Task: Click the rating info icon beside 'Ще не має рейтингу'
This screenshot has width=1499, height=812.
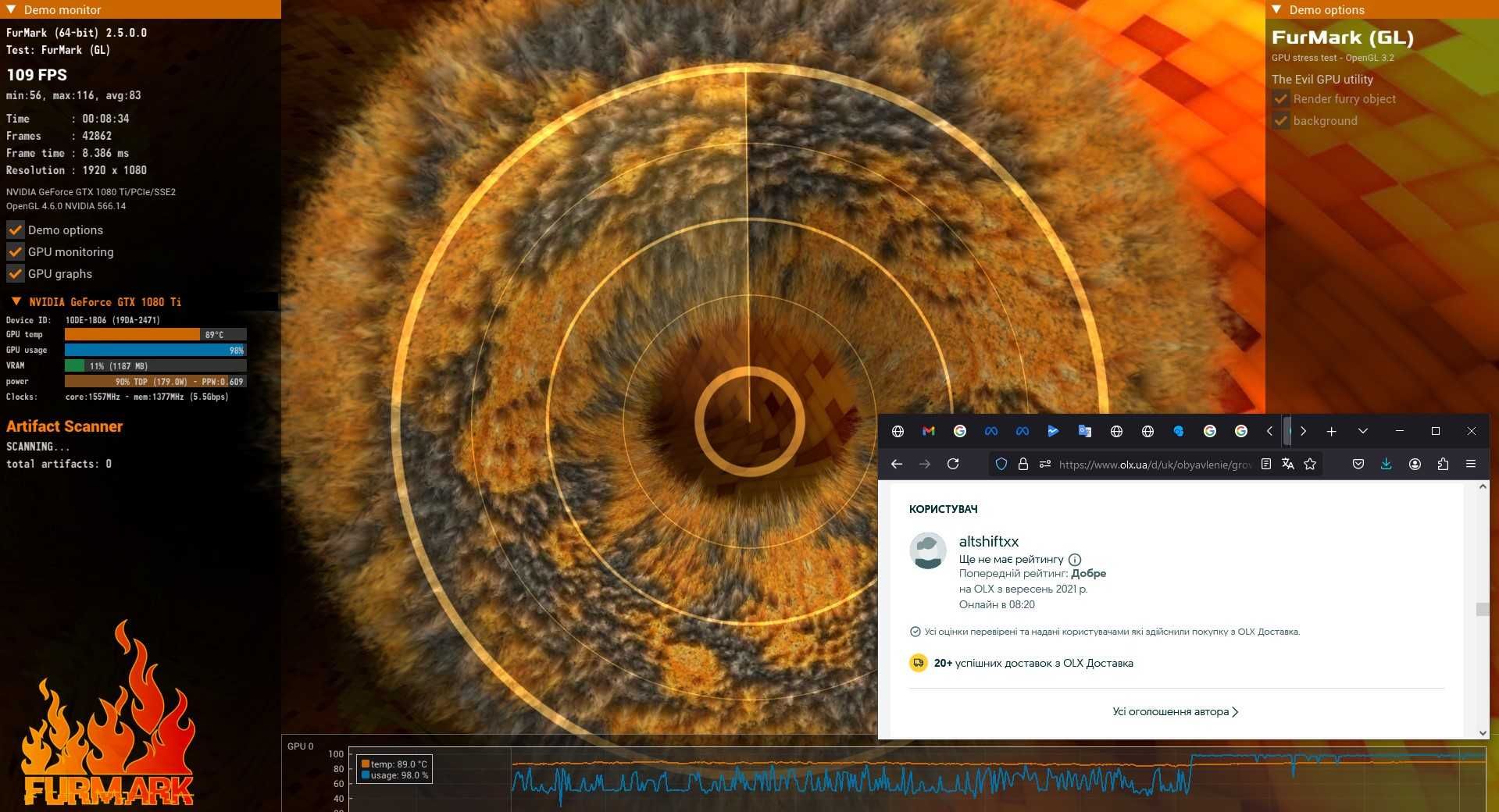Action: [x=1075, y=559]
